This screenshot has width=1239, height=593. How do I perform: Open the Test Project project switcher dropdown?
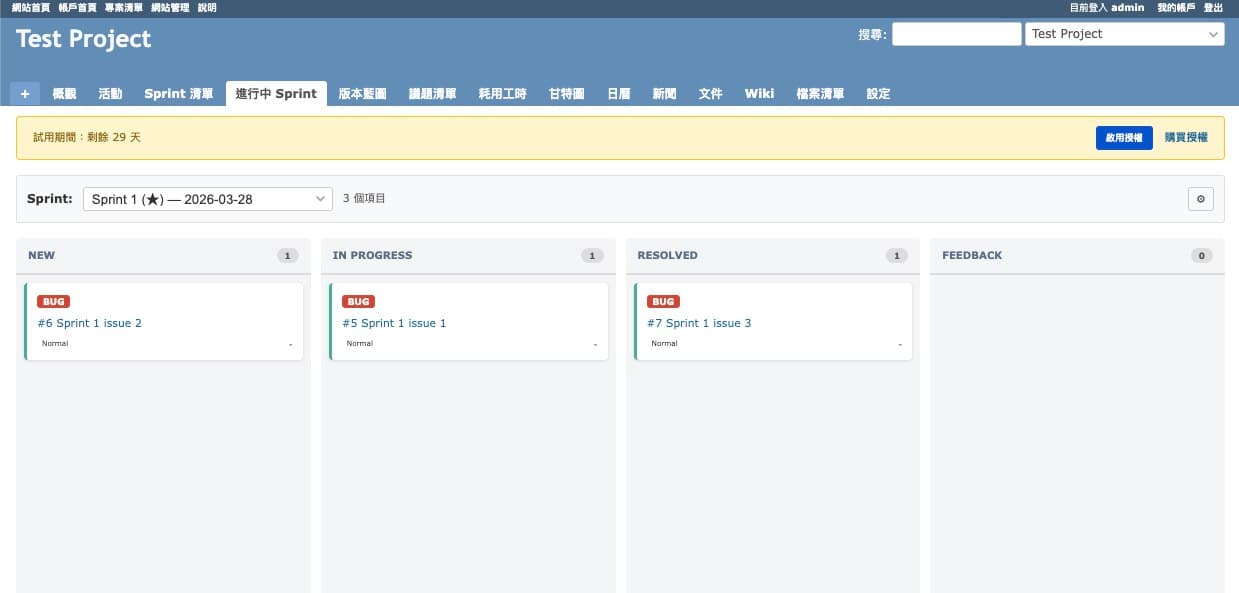[1124, 33]
